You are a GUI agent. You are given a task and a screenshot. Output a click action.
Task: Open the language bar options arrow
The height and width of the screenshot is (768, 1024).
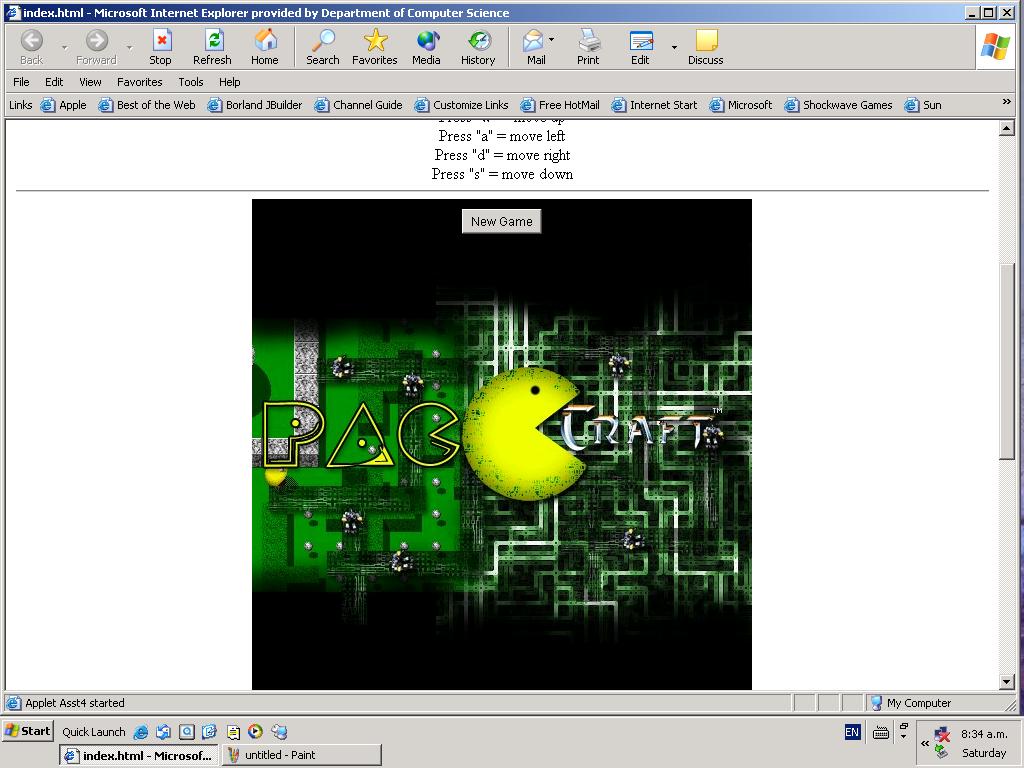point(903,736)
